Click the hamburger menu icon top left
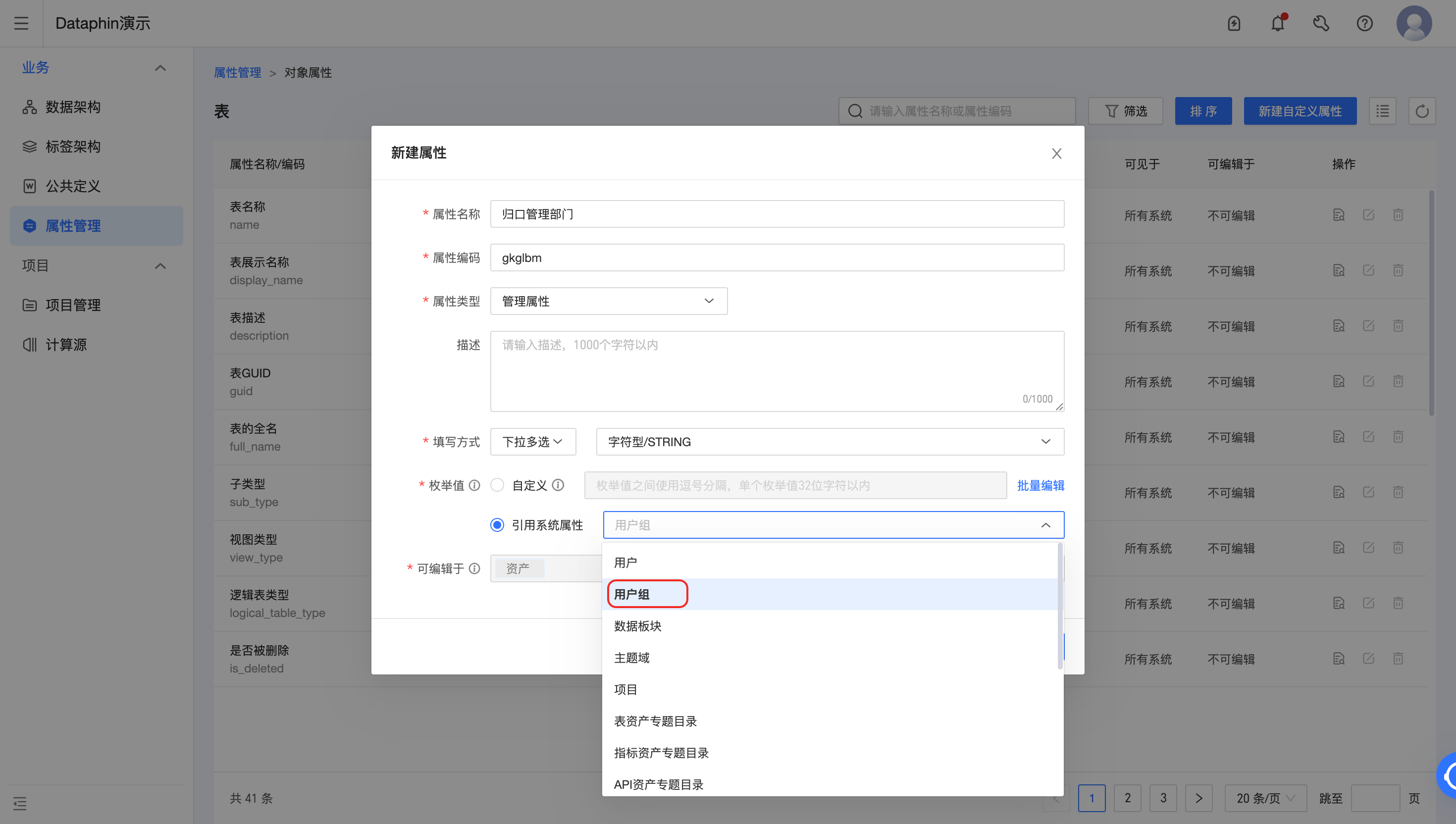The height and width of the screenshot is (824, 1456). [x=21, y=23]
